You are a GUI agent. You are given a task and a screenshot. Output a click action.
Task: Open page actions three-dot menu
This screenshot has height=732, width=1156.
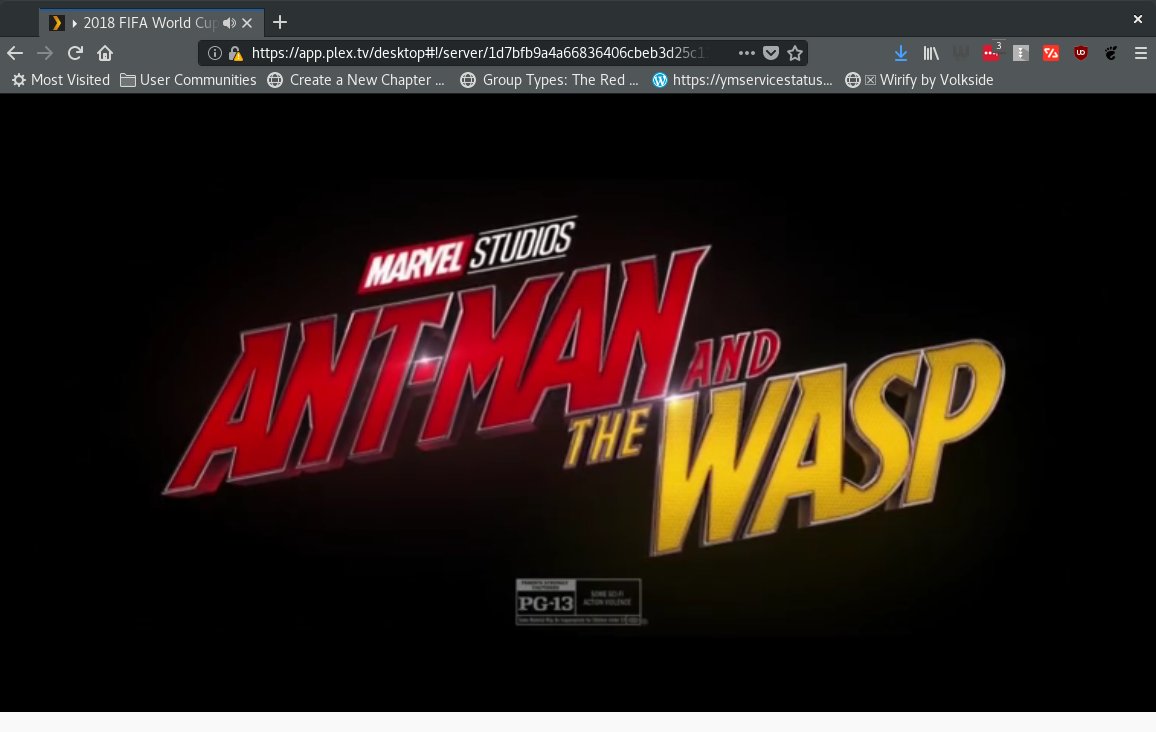pyautogui.click(x=746, y=53)
